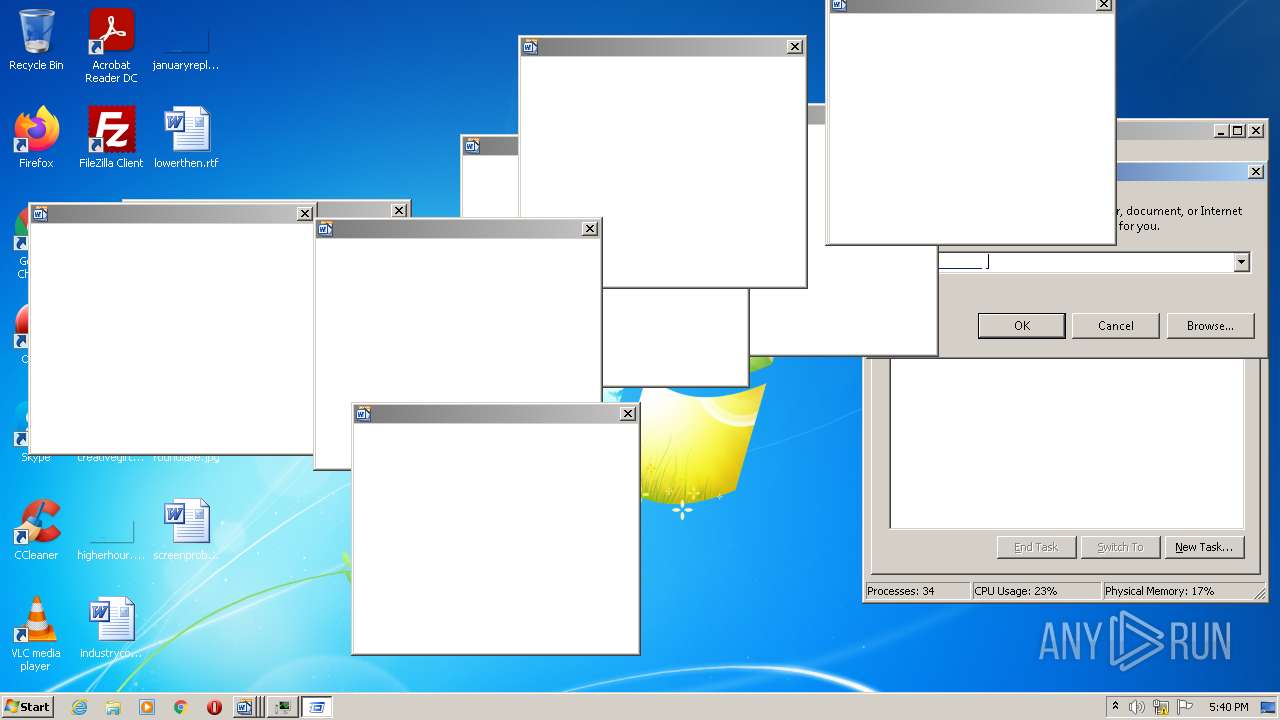Click the CPU Usage: 23% status text

pyautogui.click(x=1015, y=591)
